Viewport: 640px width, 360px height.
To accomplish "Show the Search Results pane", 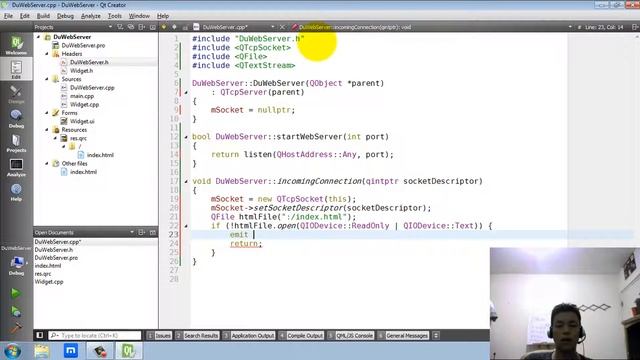I will point(197,336).
